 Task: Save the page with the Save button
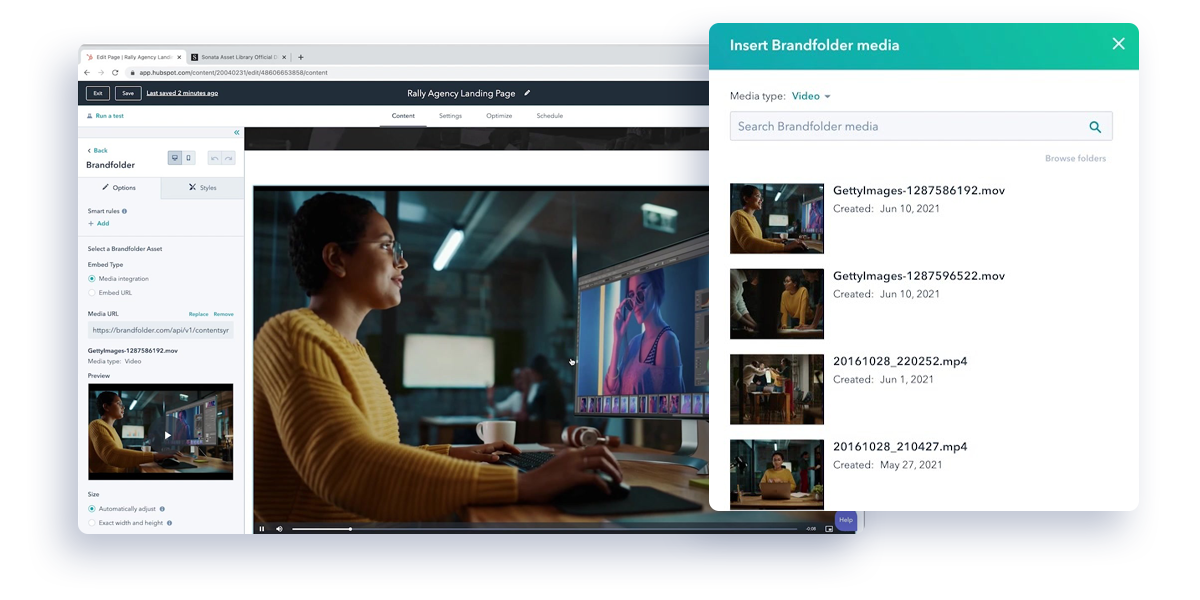(128, 93)
